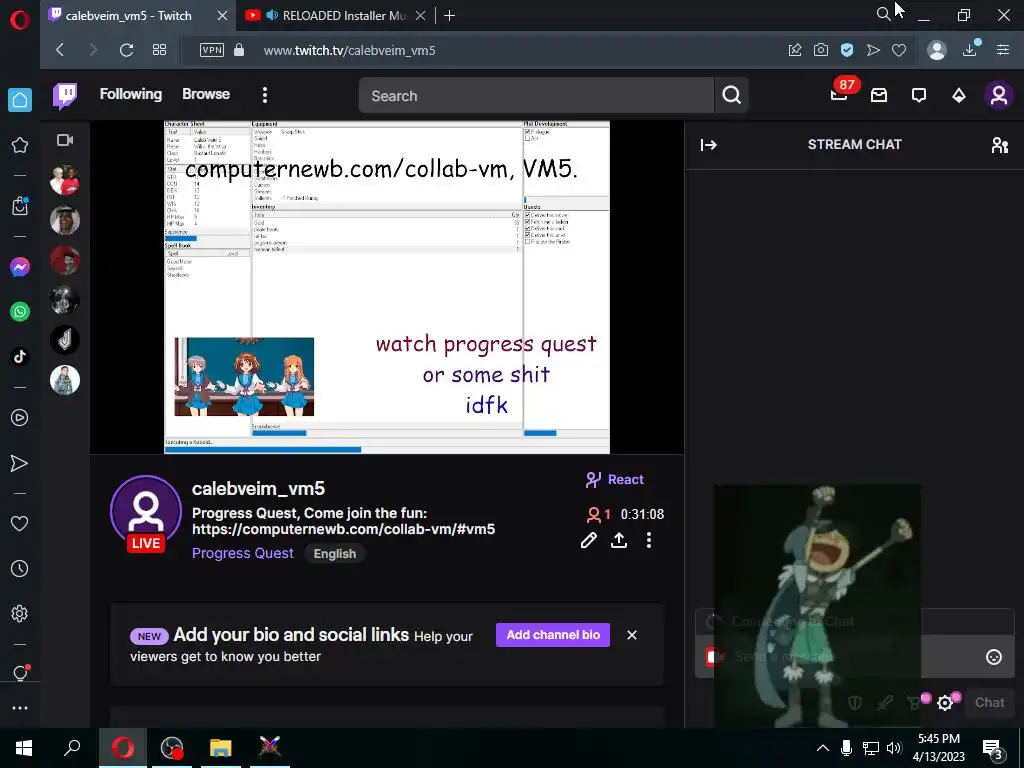Image resolution: width=1024 pixels, height=768 pixels.
Task: Click the Twitch Search field
Action: click(x=536, y=95)
